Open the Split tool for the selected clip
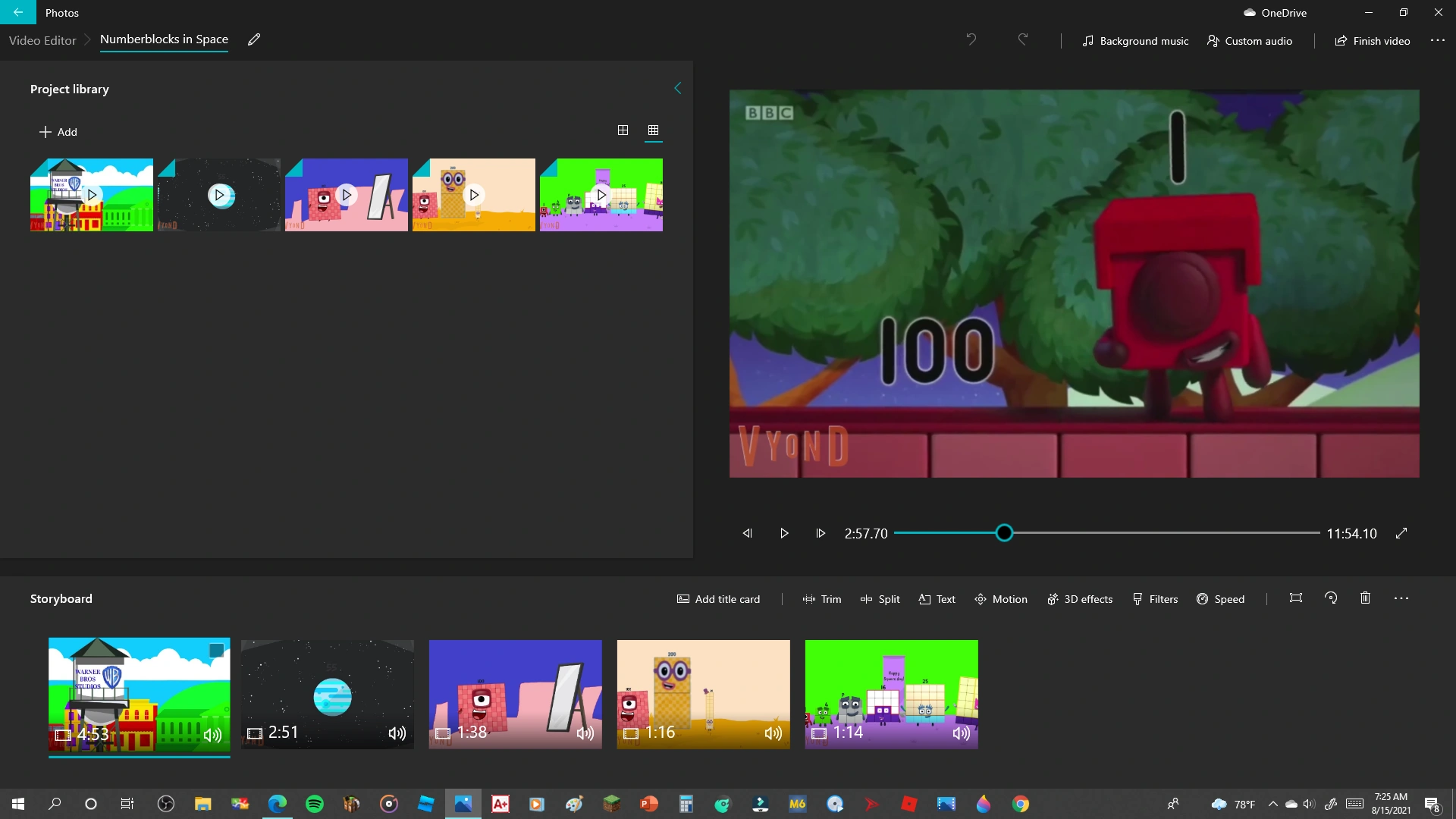1456x819 pixels. 880,599
